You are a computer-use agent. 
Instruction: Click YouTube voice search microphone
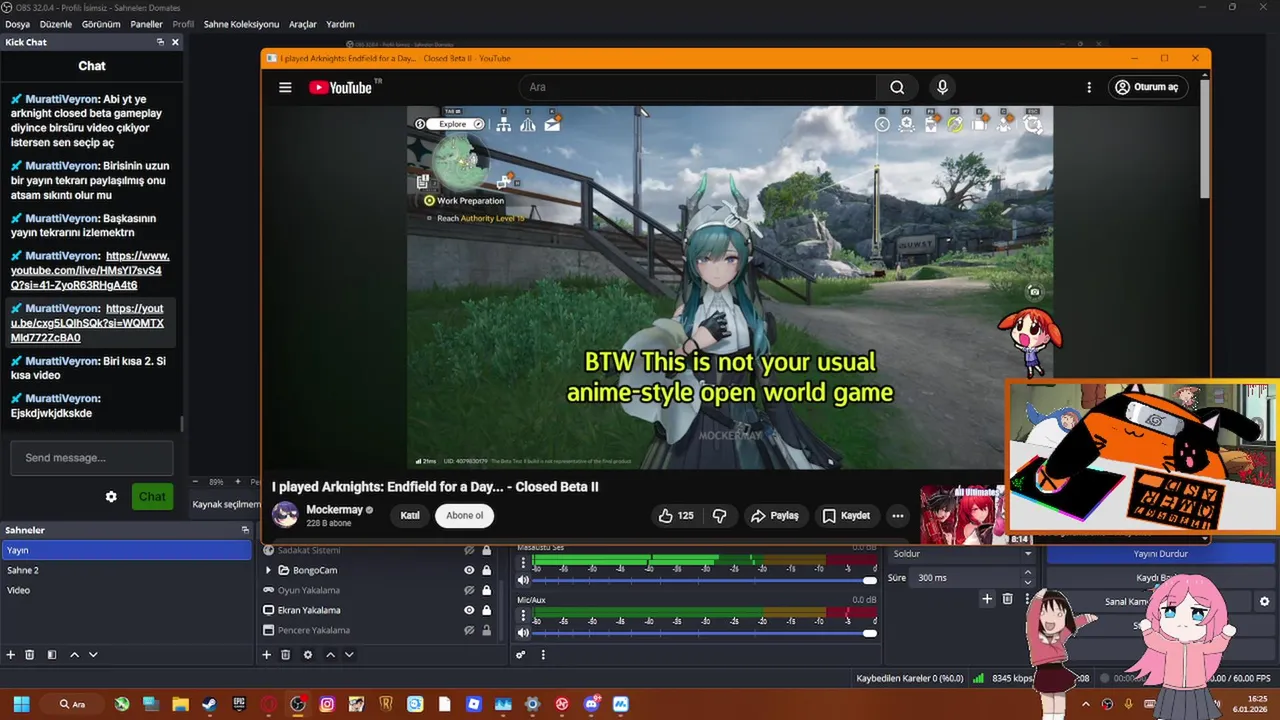(x=942, y=87)
